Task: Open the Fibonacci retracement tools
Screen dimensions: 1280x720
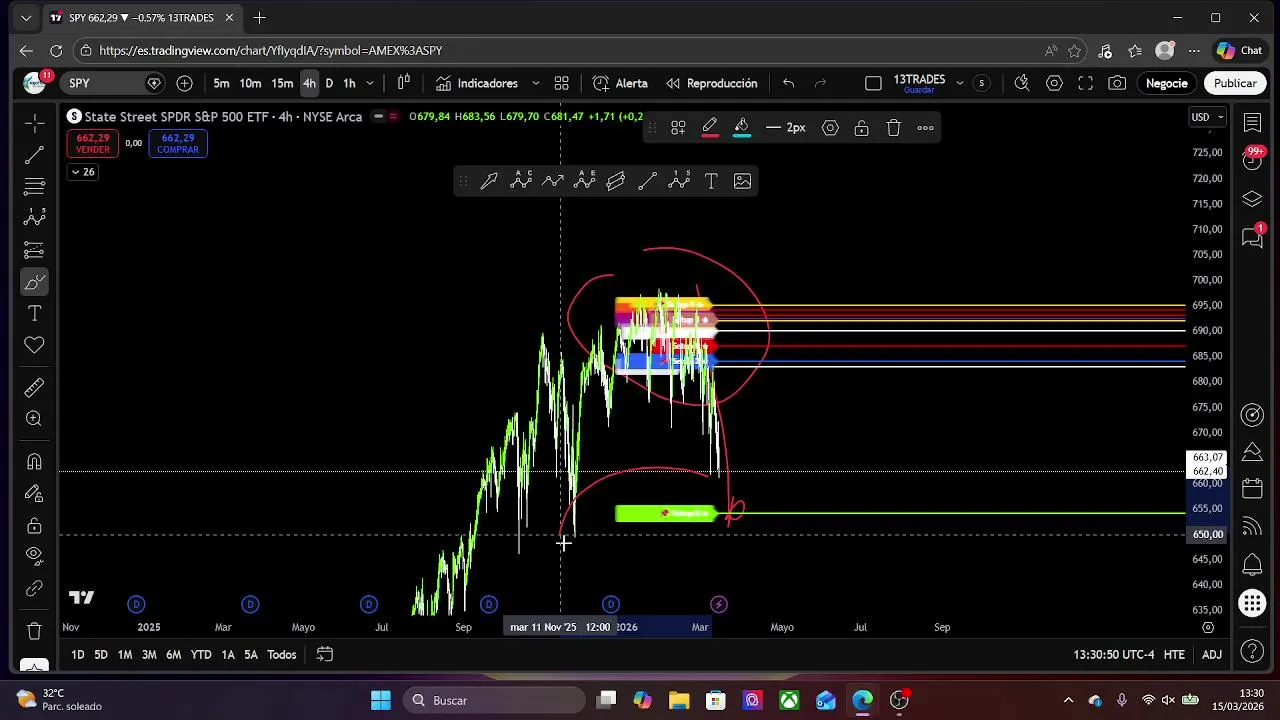Action: (x=34, y=187)
